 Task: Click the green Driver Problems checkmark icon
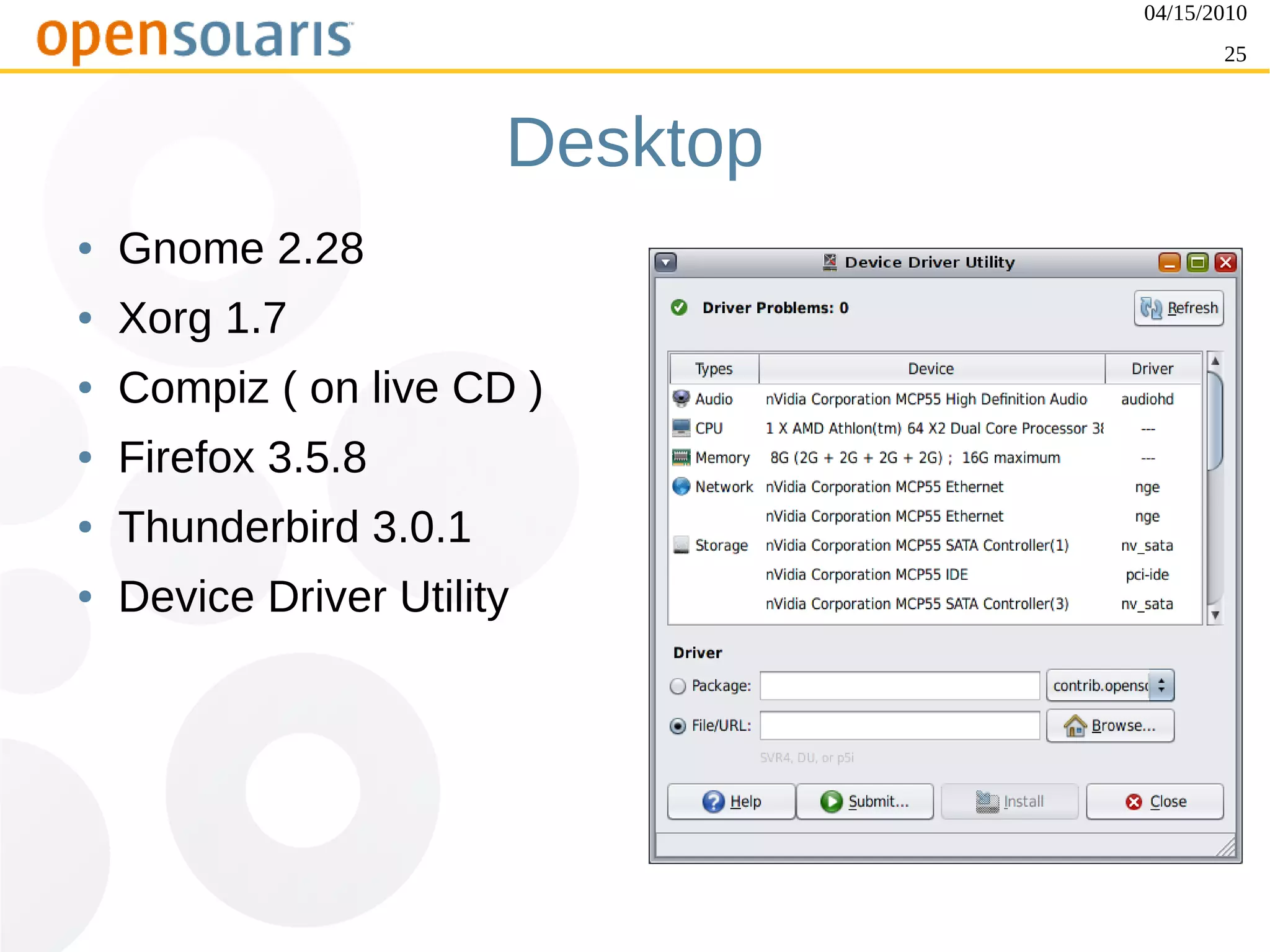pos(679,308)
